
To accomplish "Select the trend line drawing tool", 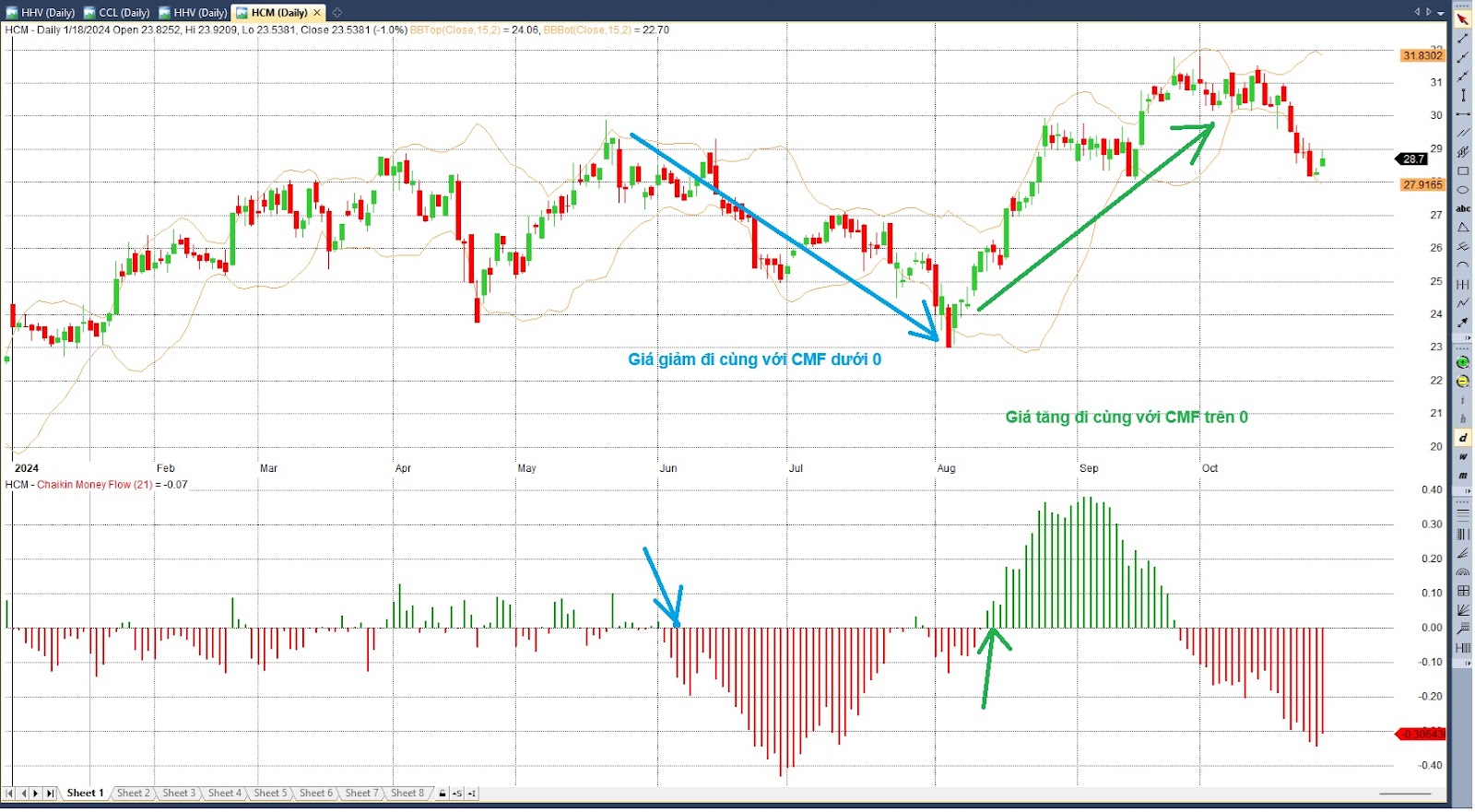I will (x=1463, y=38).
